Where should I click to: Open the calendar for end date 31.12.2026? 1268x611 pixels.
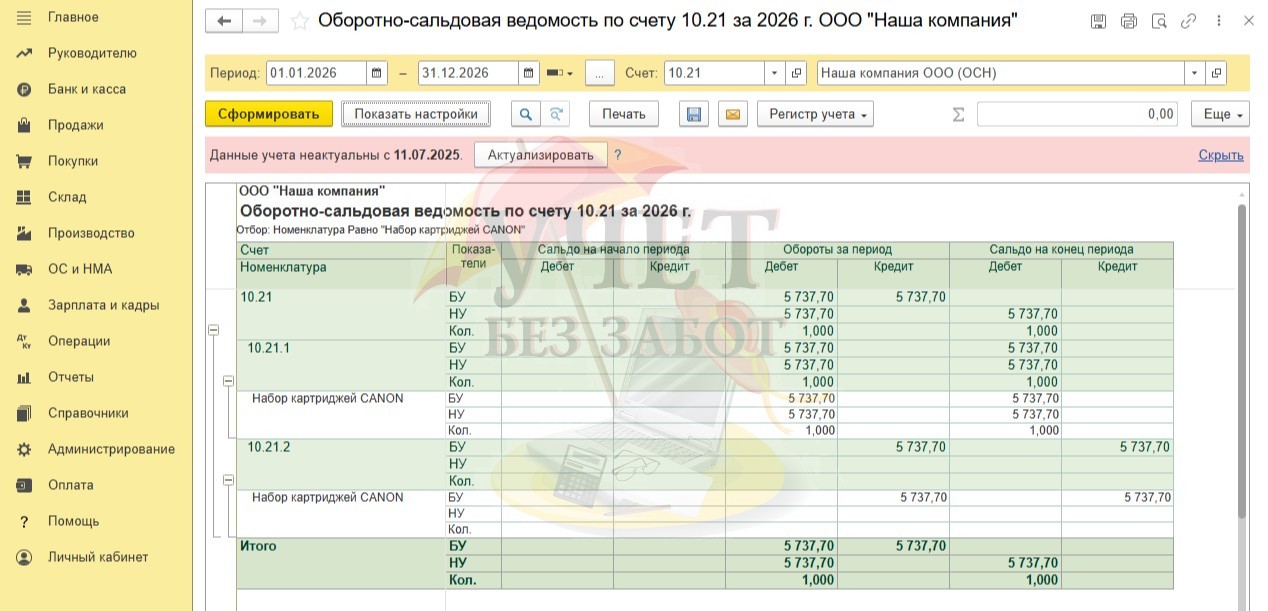point(529,73)
